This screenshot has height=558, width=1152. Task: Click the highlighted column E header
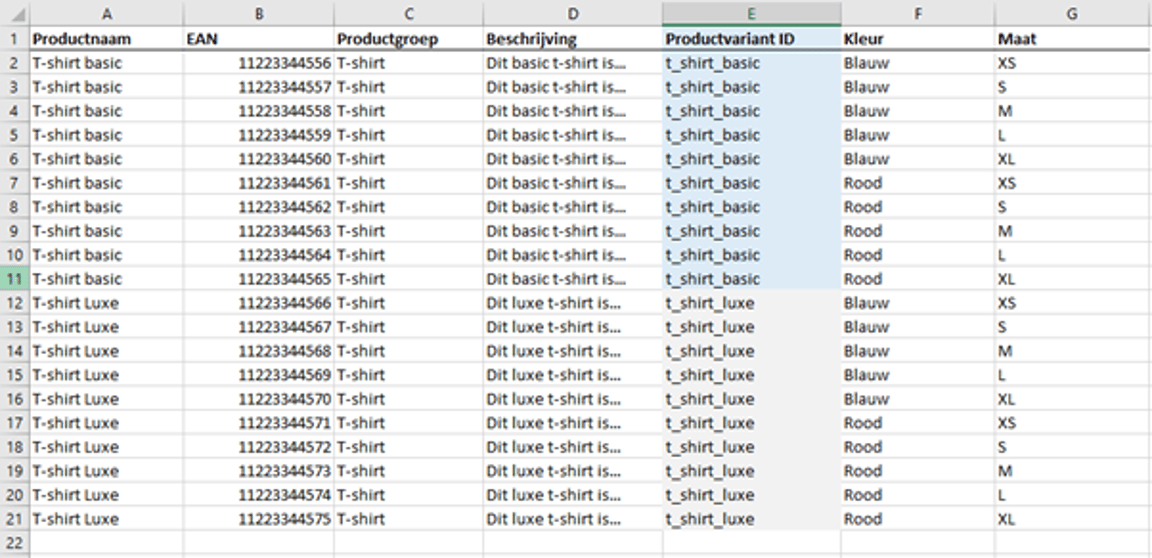tap(751, 15)
